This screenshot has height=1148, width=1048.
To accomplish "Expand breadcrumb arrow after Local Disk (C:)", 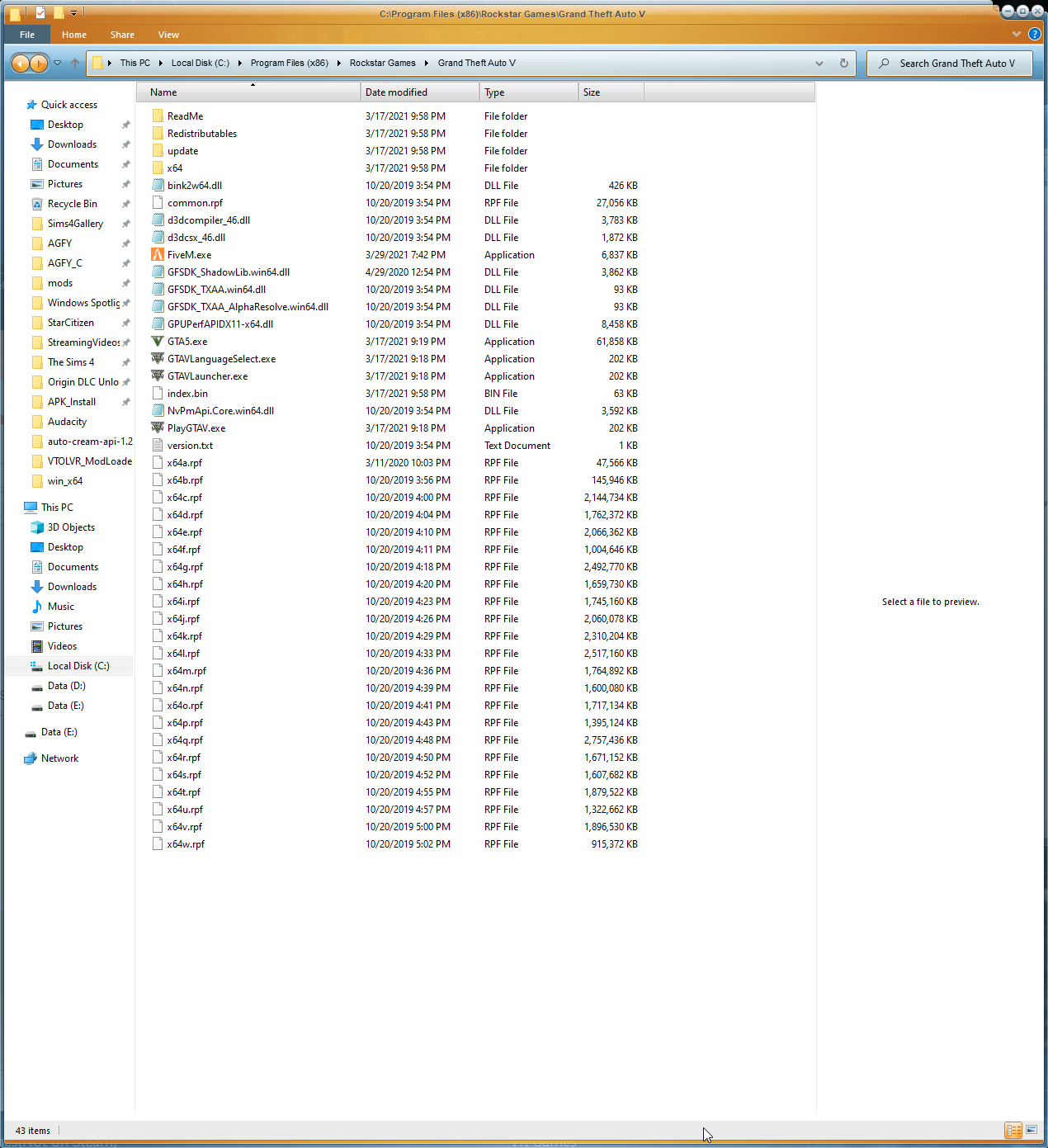I will tap(239, 64).
